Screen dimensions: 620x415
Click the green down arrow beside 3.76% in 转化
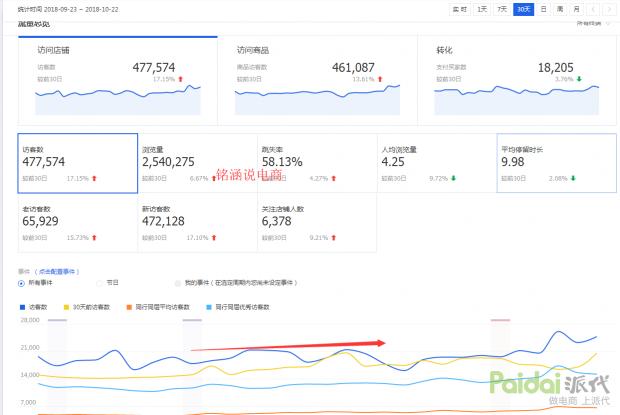pyautogui.click(x=579, y=79)
